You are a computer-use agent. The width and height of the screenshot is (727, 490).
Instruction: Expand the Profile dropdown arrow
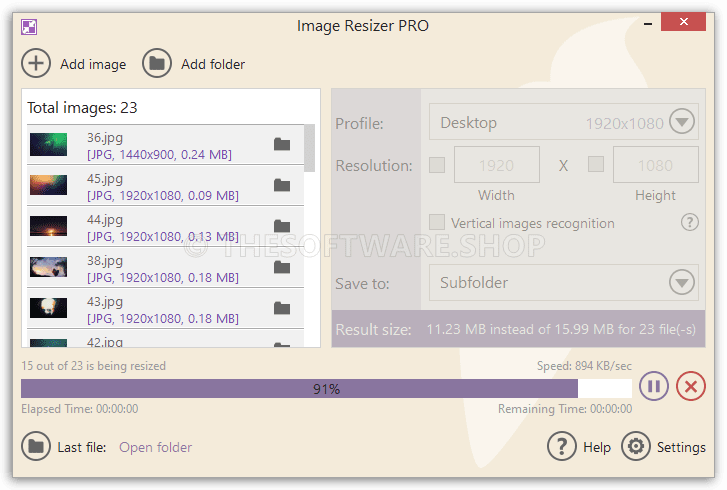(682, 122)
